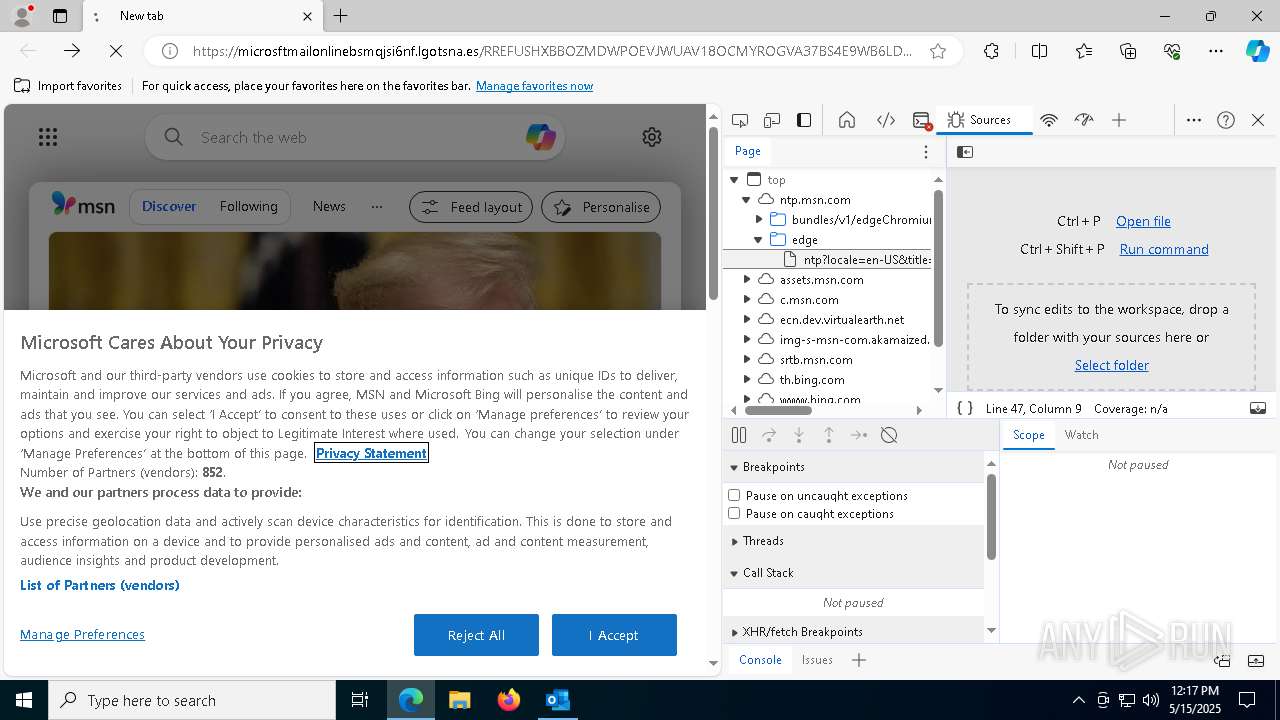Open the Elements tool in DevTools
Screen dimensions: 1280x720
[x=886, y=120]
